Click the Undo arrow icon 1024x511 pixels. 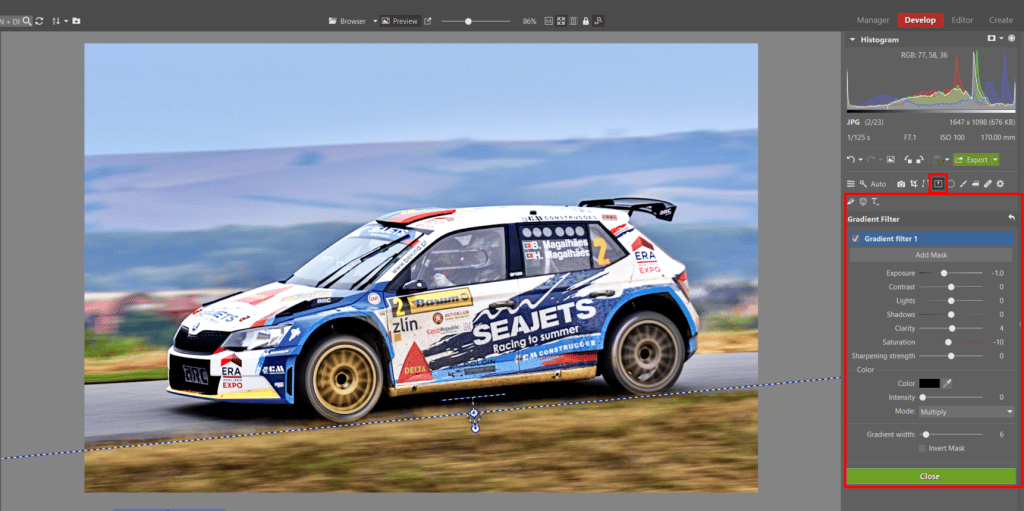click(x=850, y=159)
